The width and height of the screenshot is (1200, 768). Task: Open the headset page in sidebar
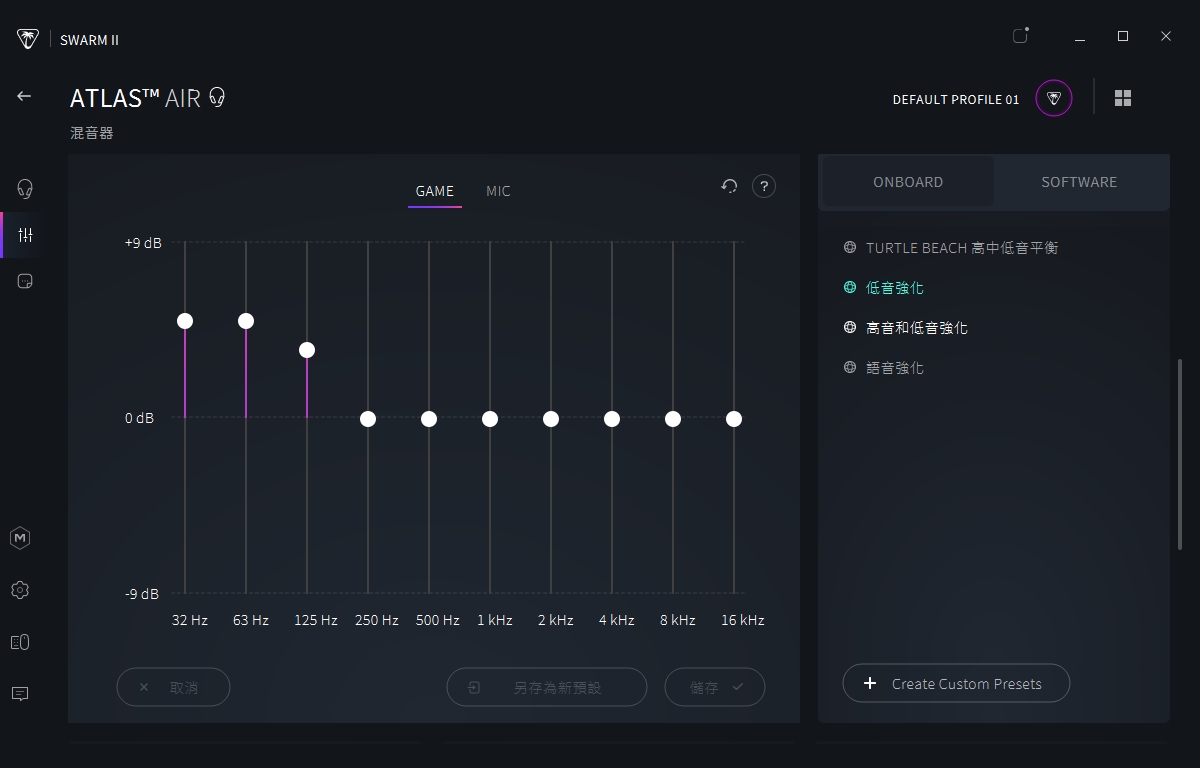click(26, 189)
